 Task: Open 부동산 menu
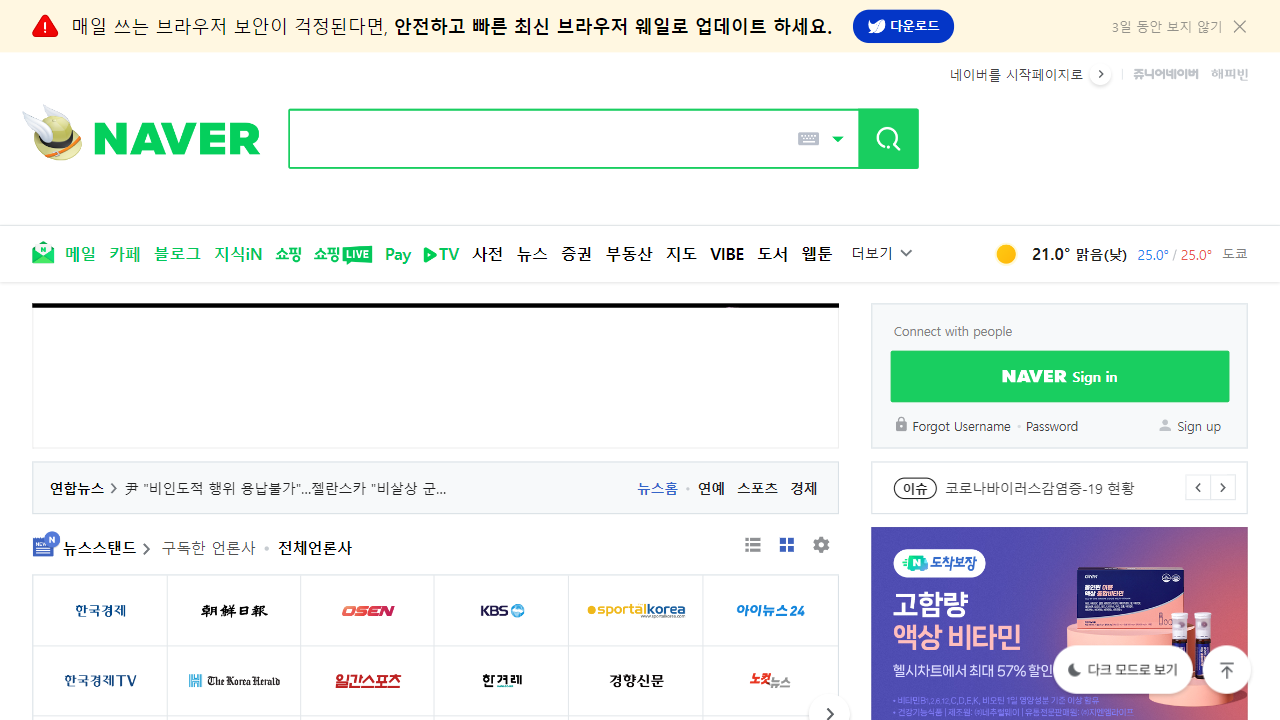click(x=629, y=254)
